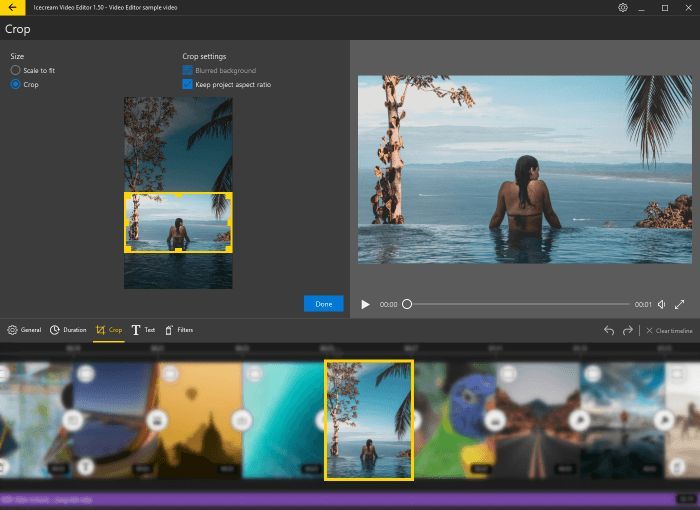700x510 pixels.
Task: Expand preview to fullscreen
Action: pos(680,304)
